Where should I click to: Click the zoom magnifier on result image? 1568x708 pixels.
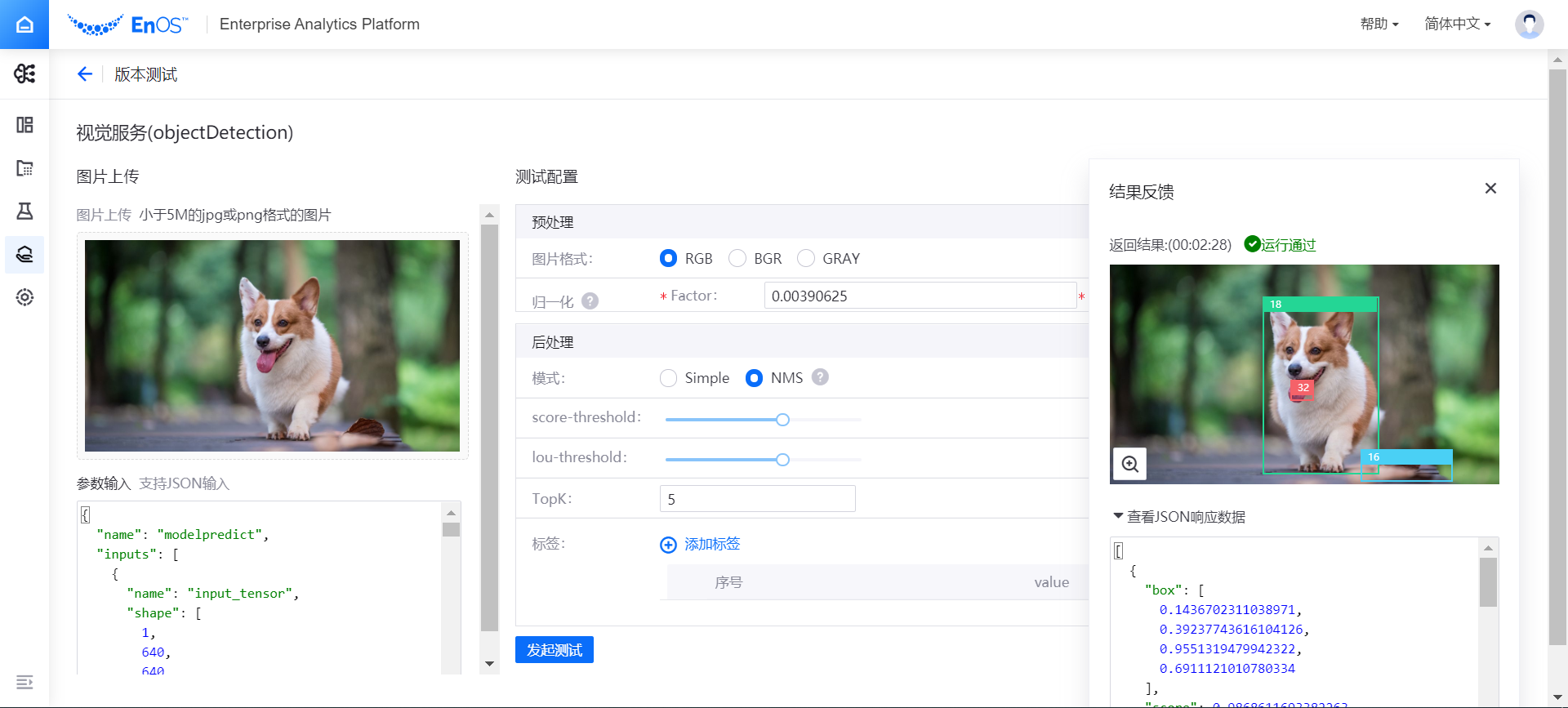[x=1130, y=464]
